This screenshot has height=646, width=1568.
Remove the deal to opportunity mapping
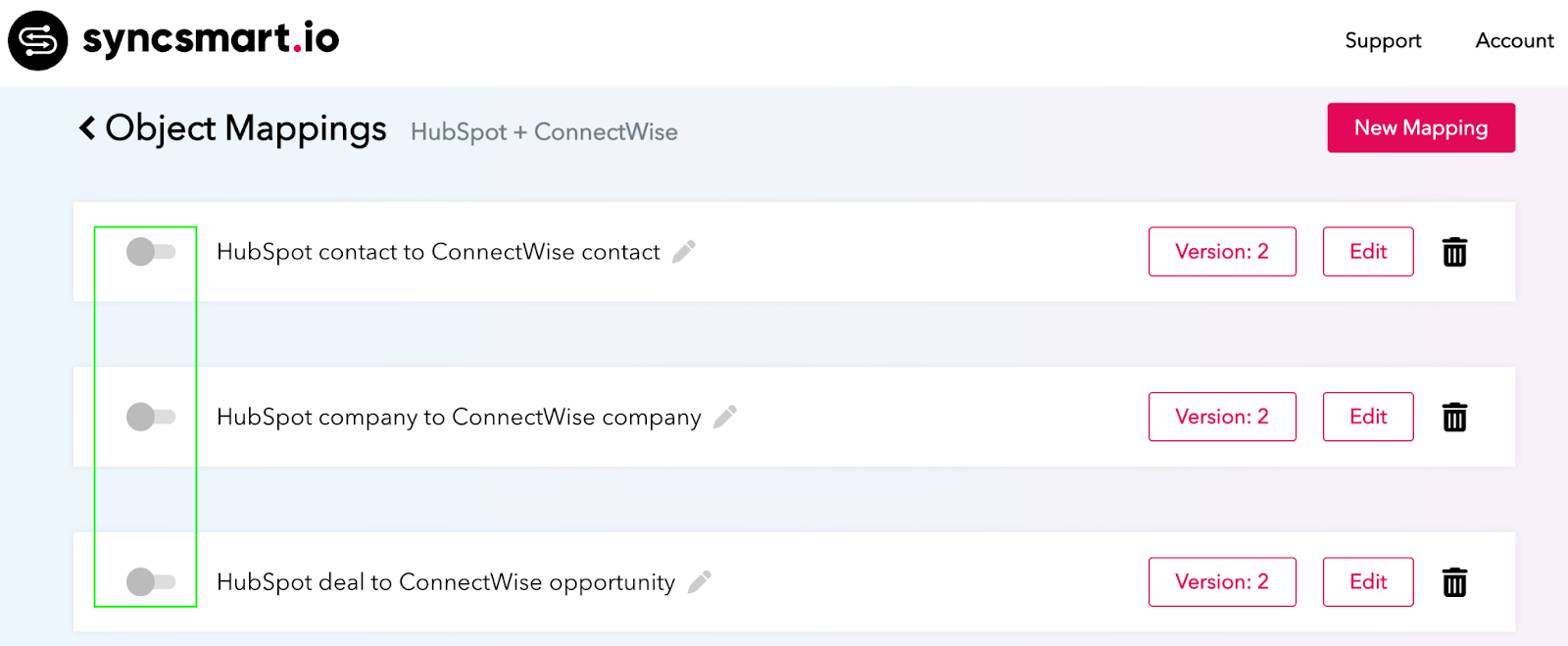1454,582
